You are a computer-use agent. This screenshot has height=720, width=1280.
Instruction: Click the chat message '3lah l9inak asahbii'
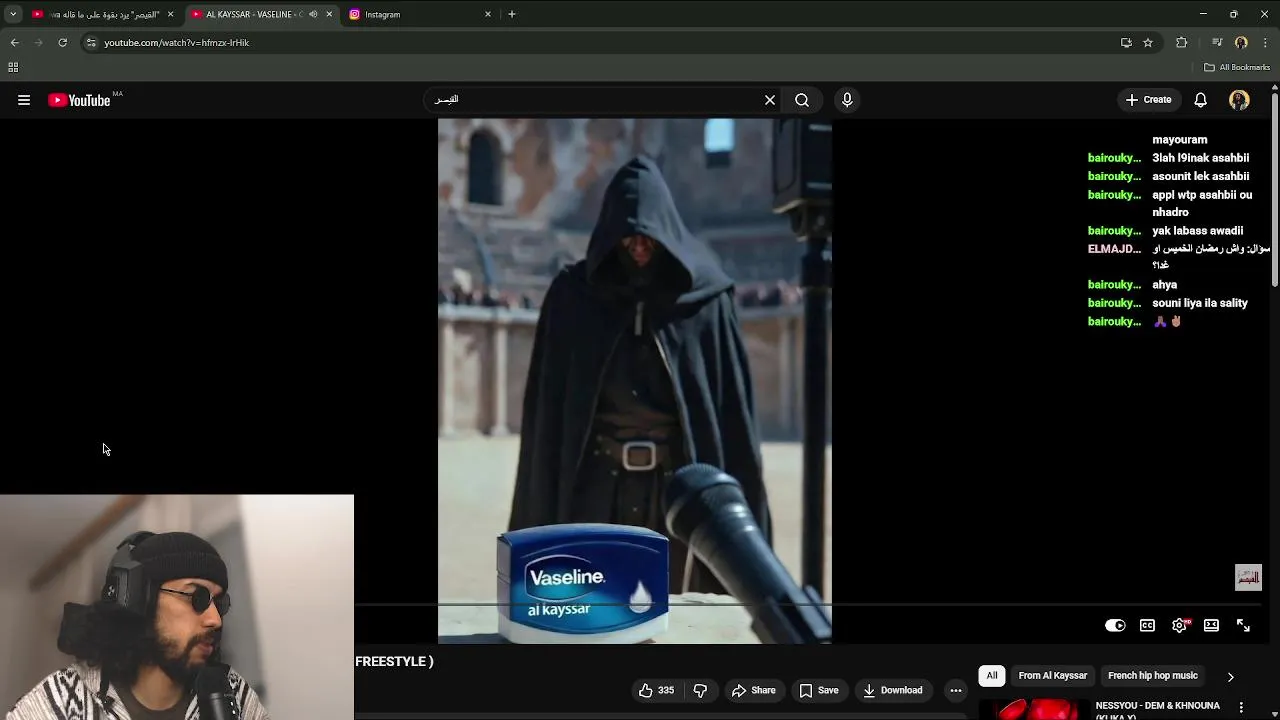point(1200,158)
